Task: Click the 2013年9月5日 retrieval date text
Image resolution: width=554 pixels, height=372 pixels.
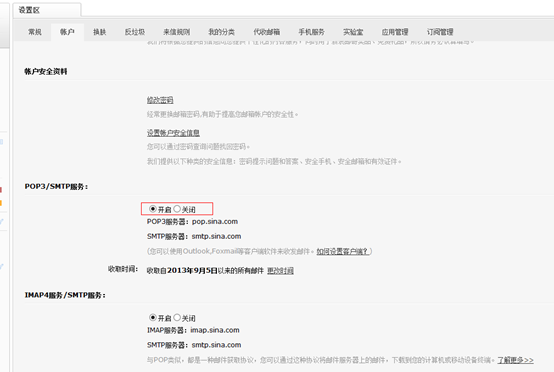Action: pyautogui.click(x=192, y=271)
